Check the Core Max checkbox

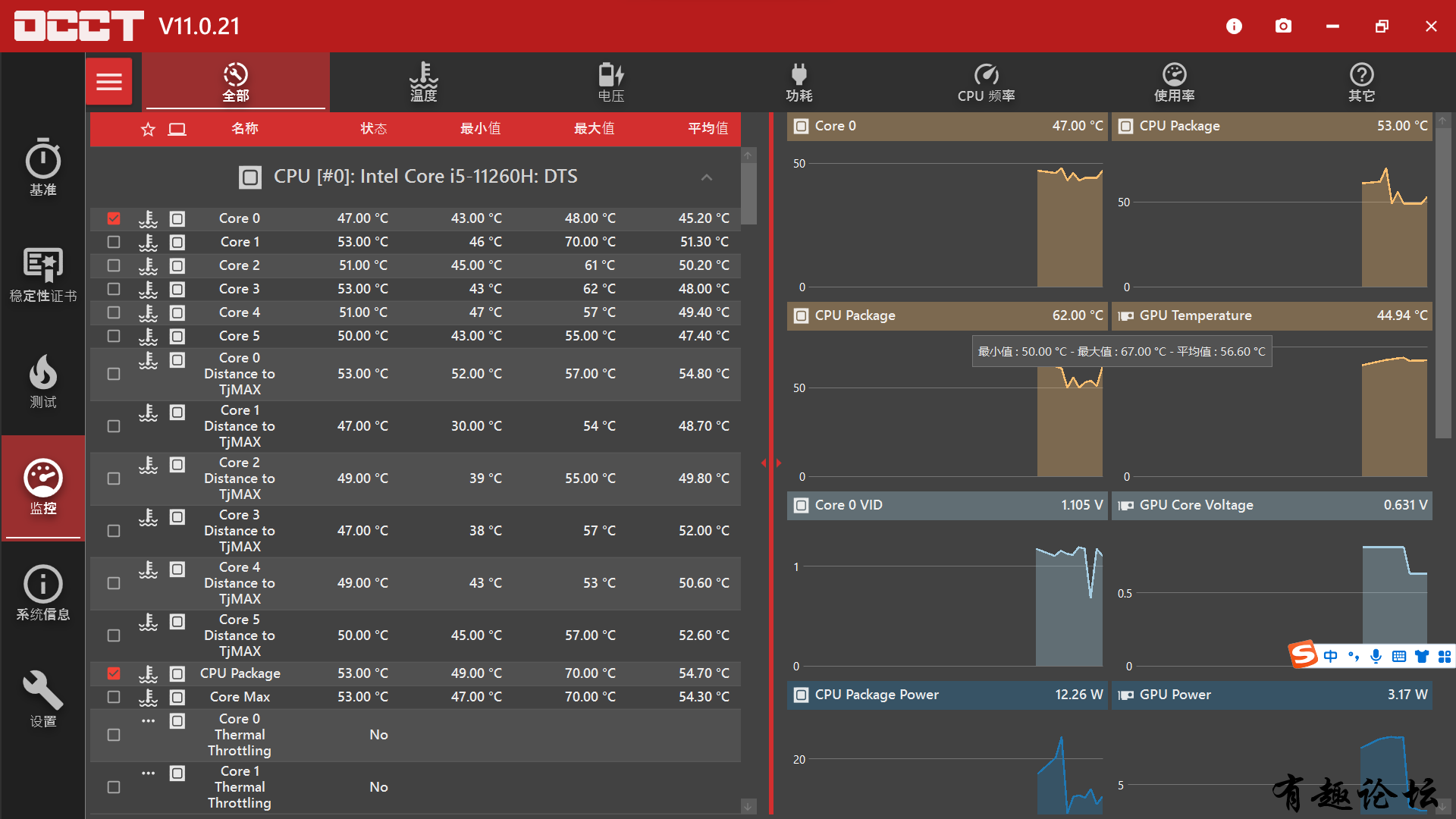coord(114,697)
